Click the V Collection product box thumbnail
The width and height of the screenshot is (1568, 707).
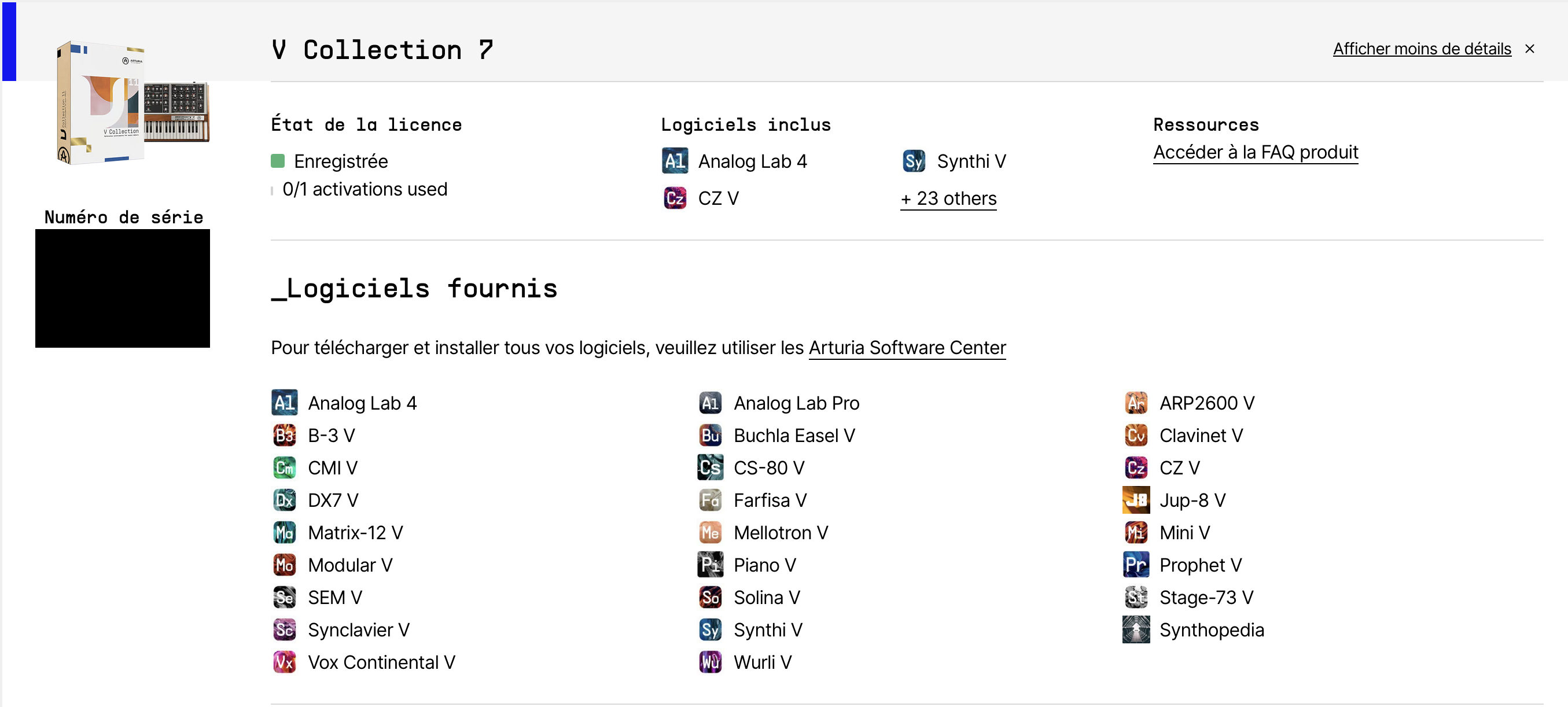(132, 102)
